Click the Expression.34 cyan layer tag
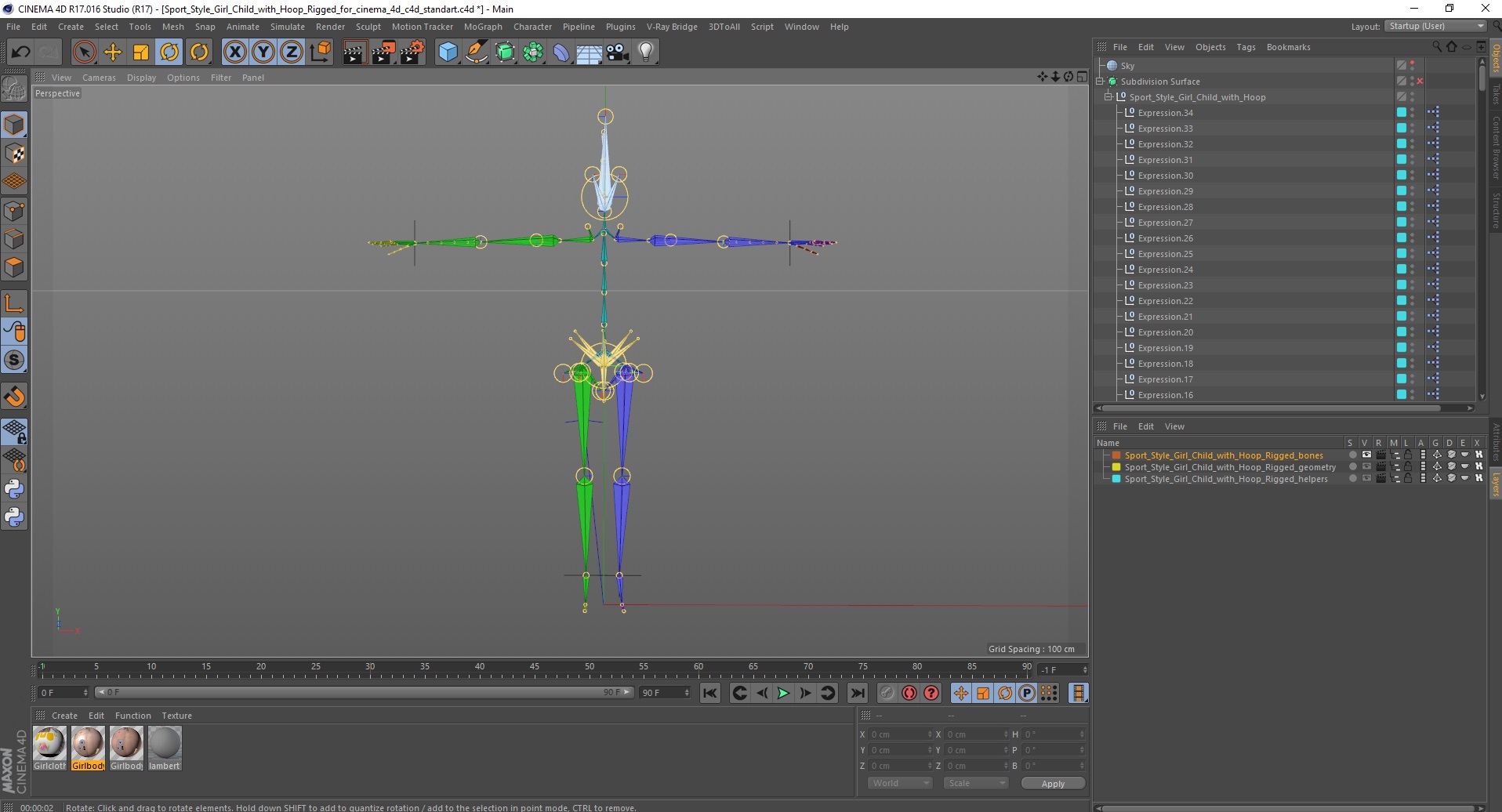Image resolution: width=1502 pixels, height=812 pixels. (1401, 112)
